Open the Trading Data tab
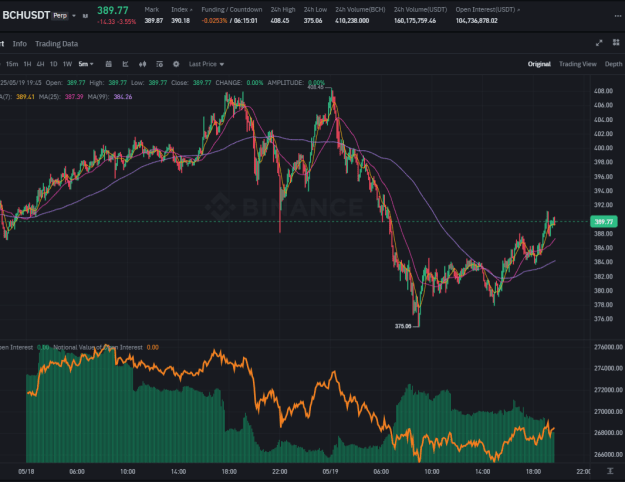 pos(56,44)
